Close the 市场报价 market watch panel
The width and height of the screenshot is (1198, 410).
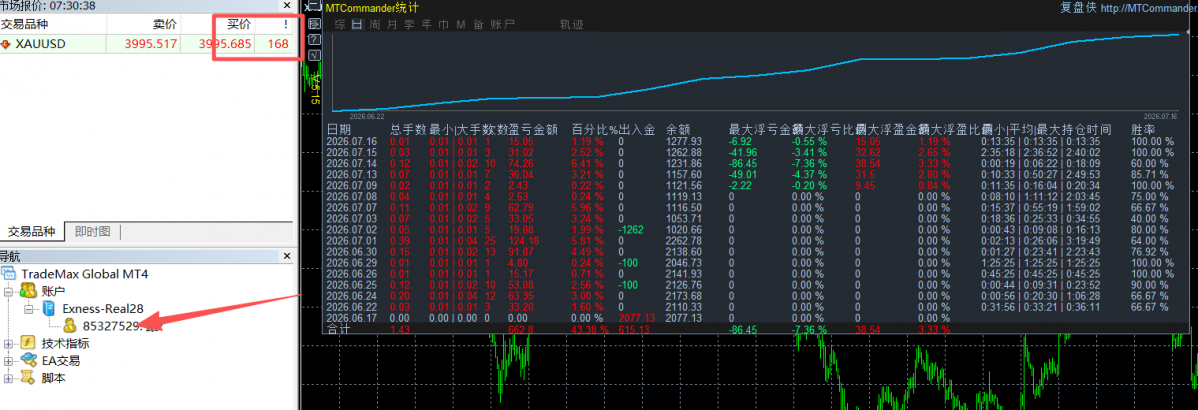click(287, 5)
